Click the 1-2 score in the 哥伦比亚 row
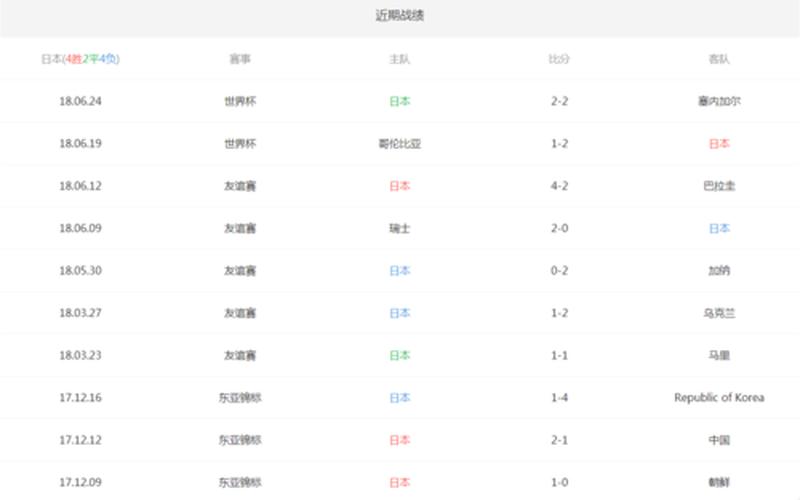This screenshot has height=500, width=800. [559, 143]
